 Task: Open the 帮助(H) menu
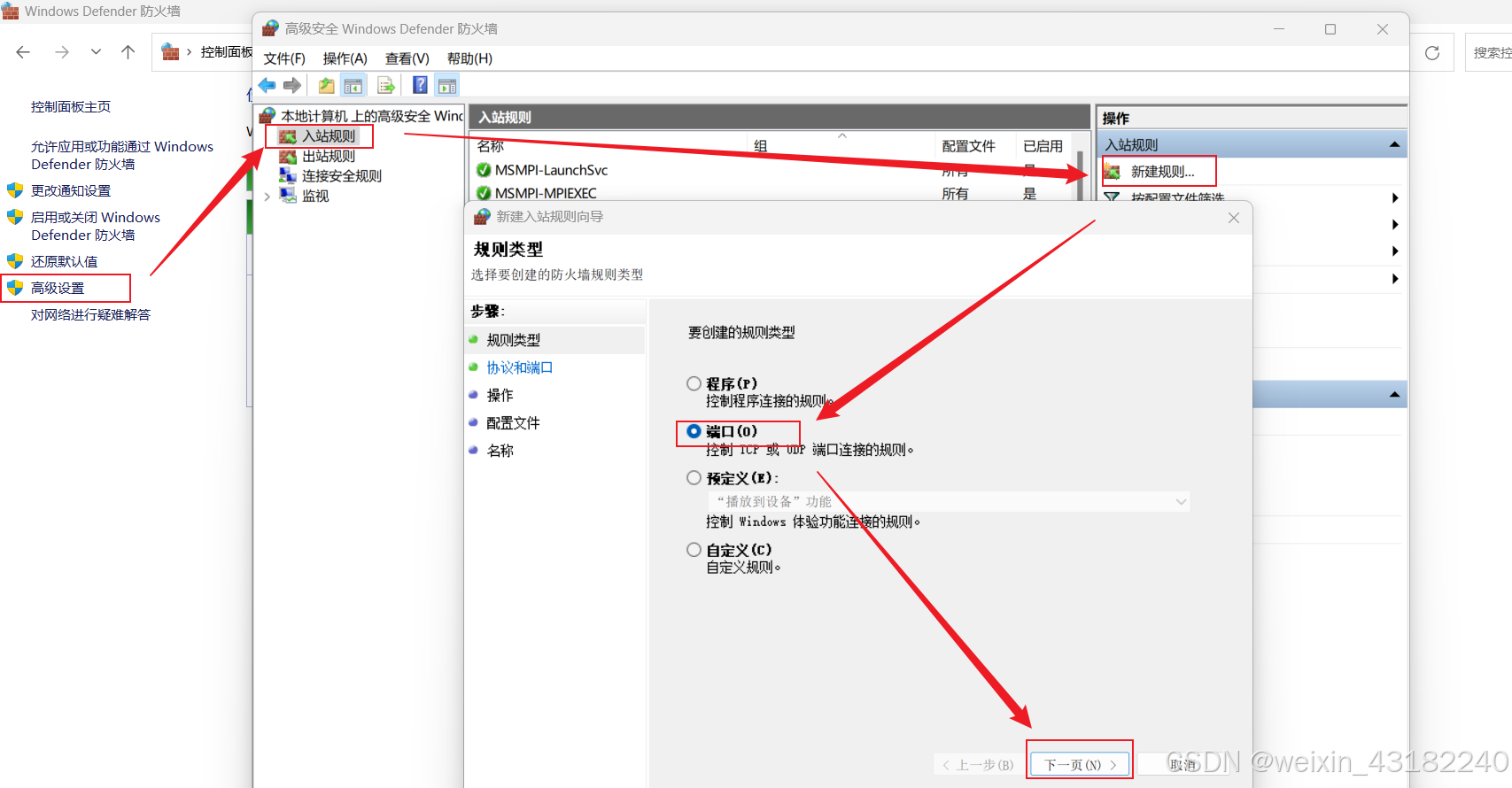[469, 58]
